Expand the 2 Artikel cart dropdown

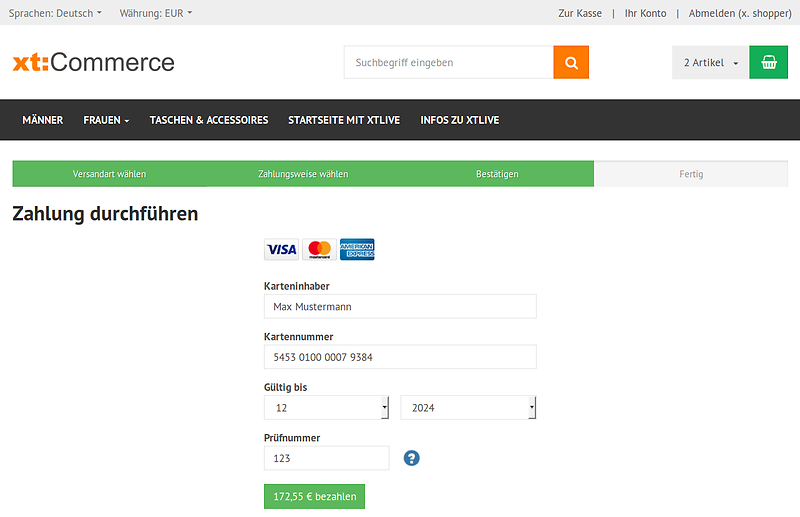tap(710, 62)
